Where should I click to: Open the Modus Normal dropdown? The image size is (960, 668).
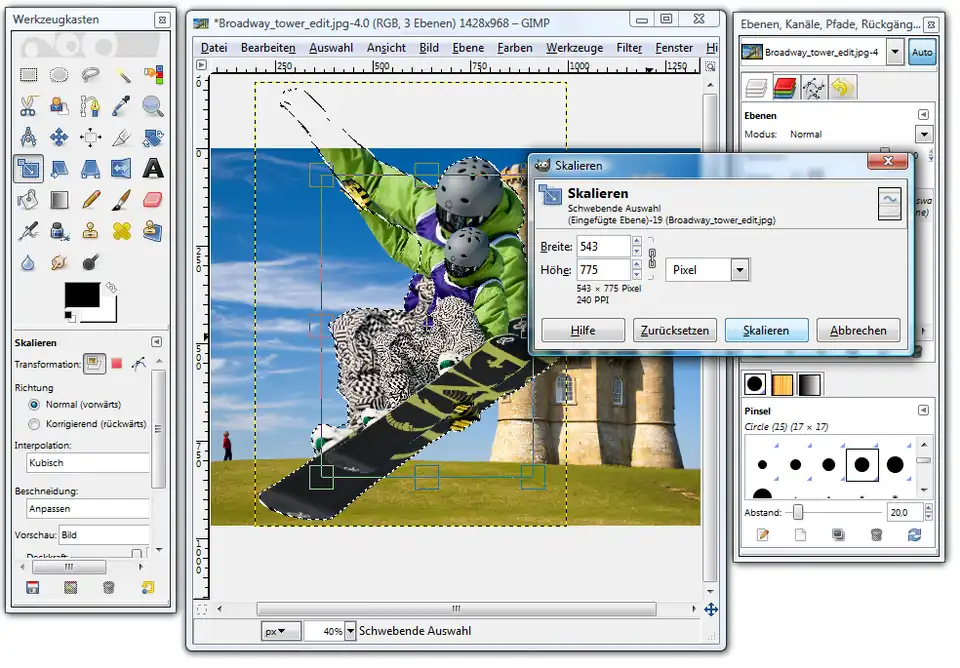pos(922,134)
